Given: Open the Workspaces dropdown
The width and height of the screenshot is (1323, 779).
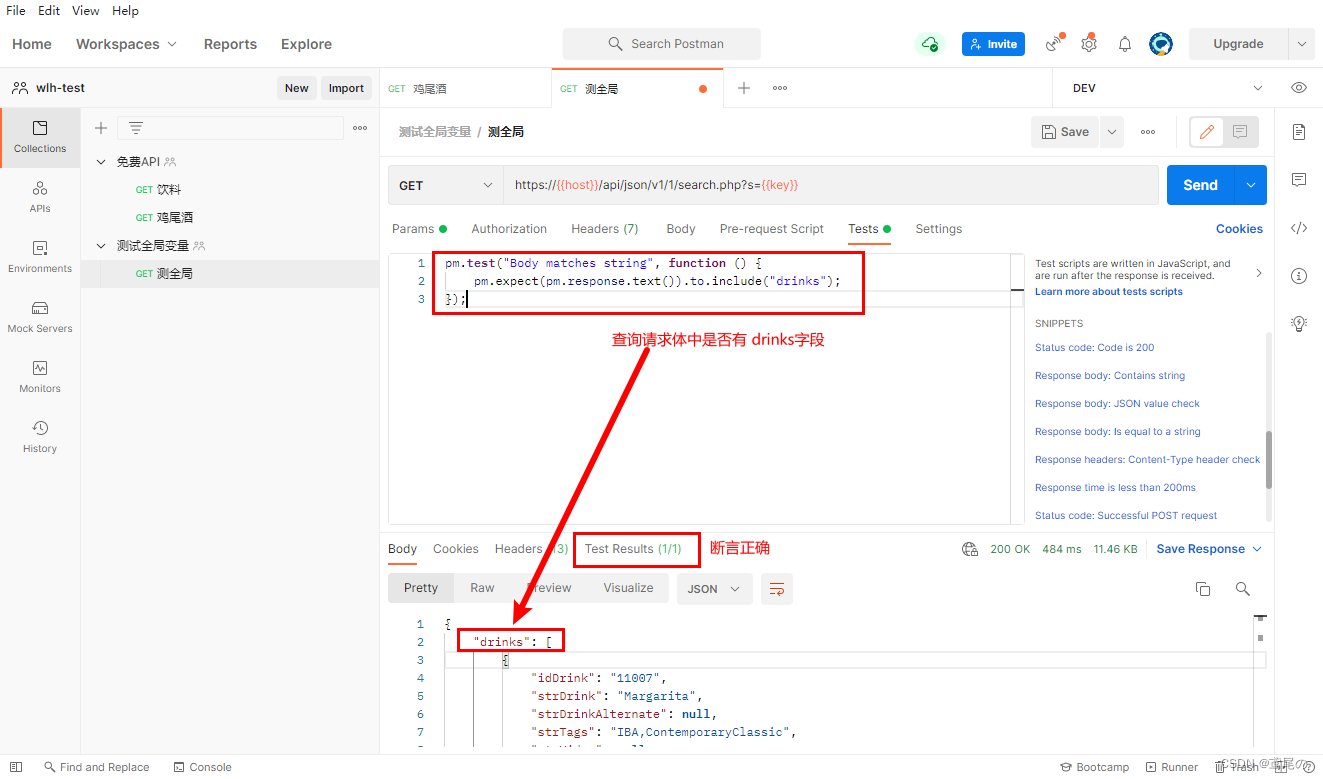Looking at the screenshot, I should tap(126, 44).
